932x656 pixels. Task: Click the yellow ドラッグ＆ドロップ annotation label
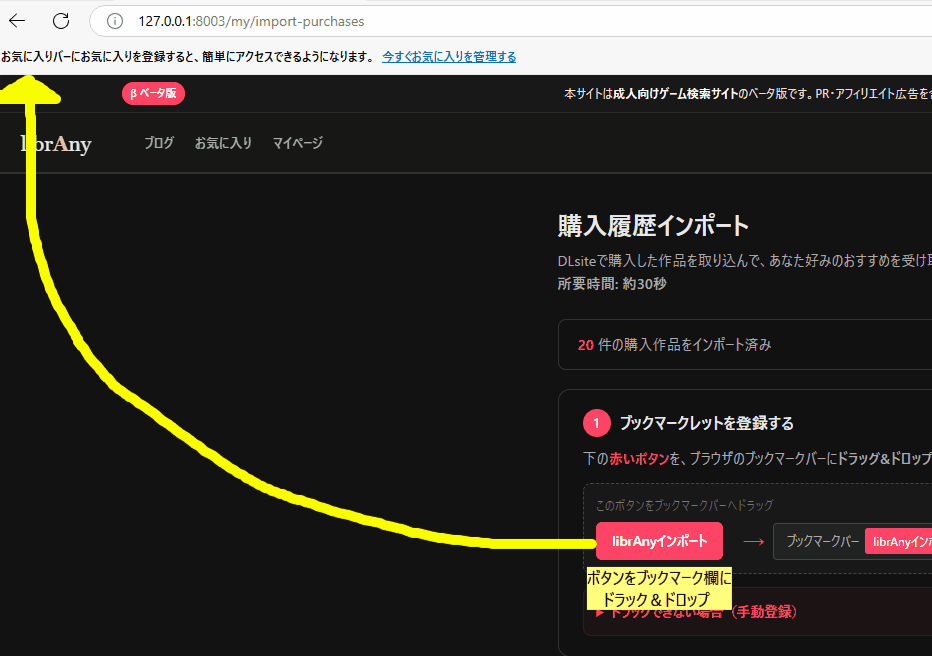click(x=660, y=588)
